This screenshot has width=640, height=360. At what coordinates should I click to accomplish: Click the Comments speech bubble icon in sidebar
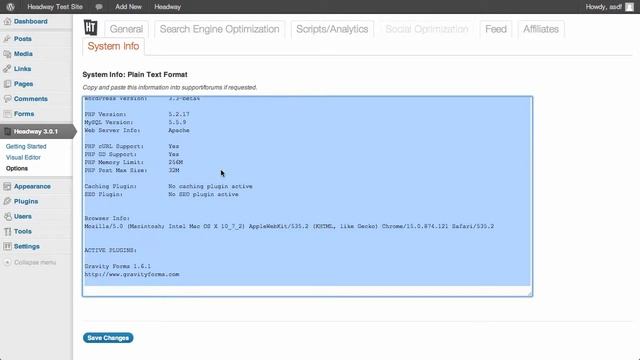tap(7, 99)
